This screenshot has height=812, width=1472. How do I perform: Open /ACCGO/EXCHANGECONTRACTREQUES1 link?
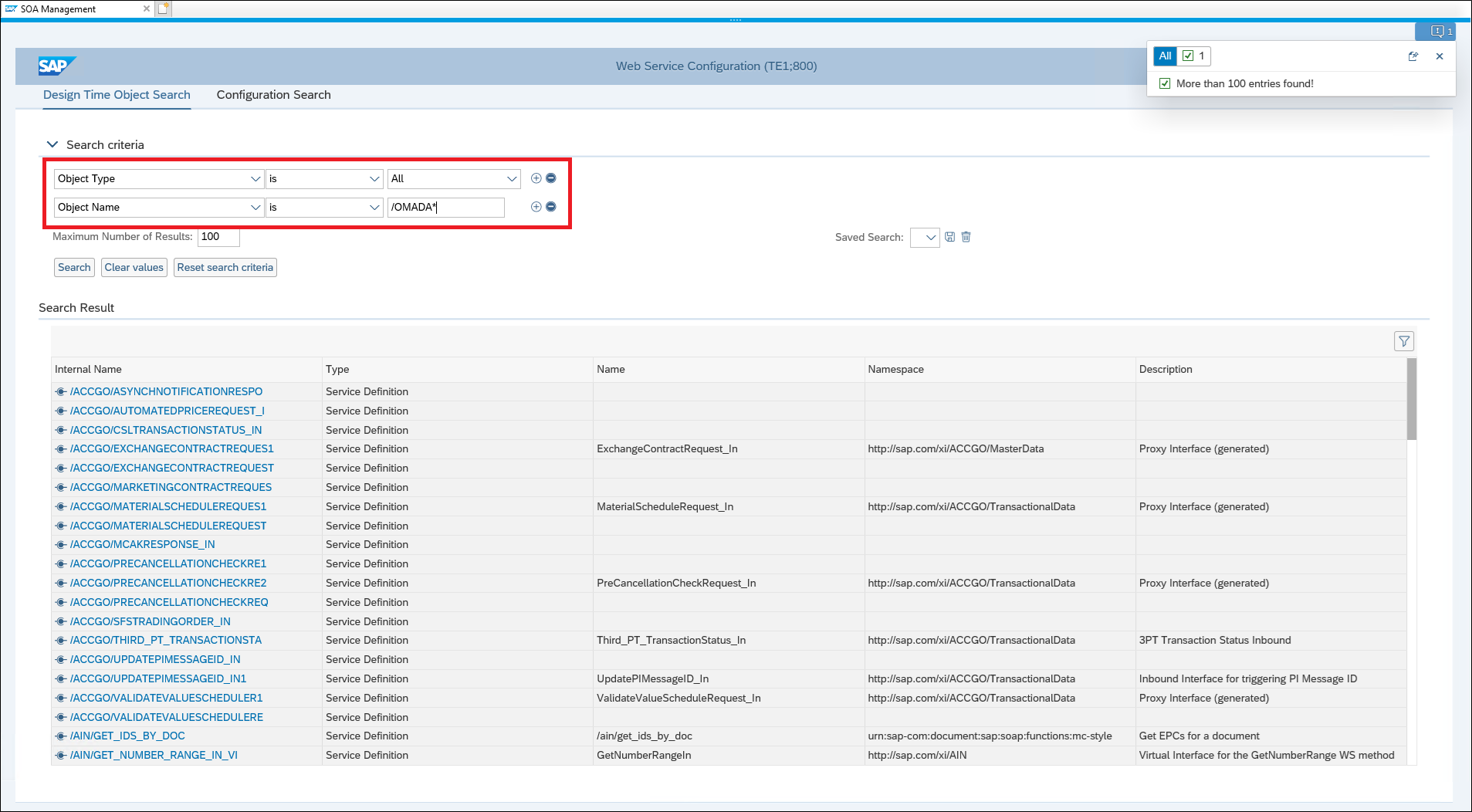(171, 448)
